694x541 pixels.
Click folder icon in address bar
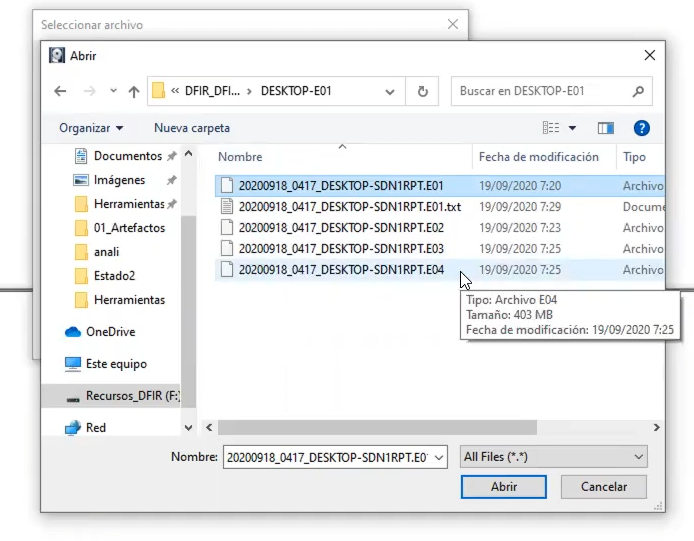[158, 91]
